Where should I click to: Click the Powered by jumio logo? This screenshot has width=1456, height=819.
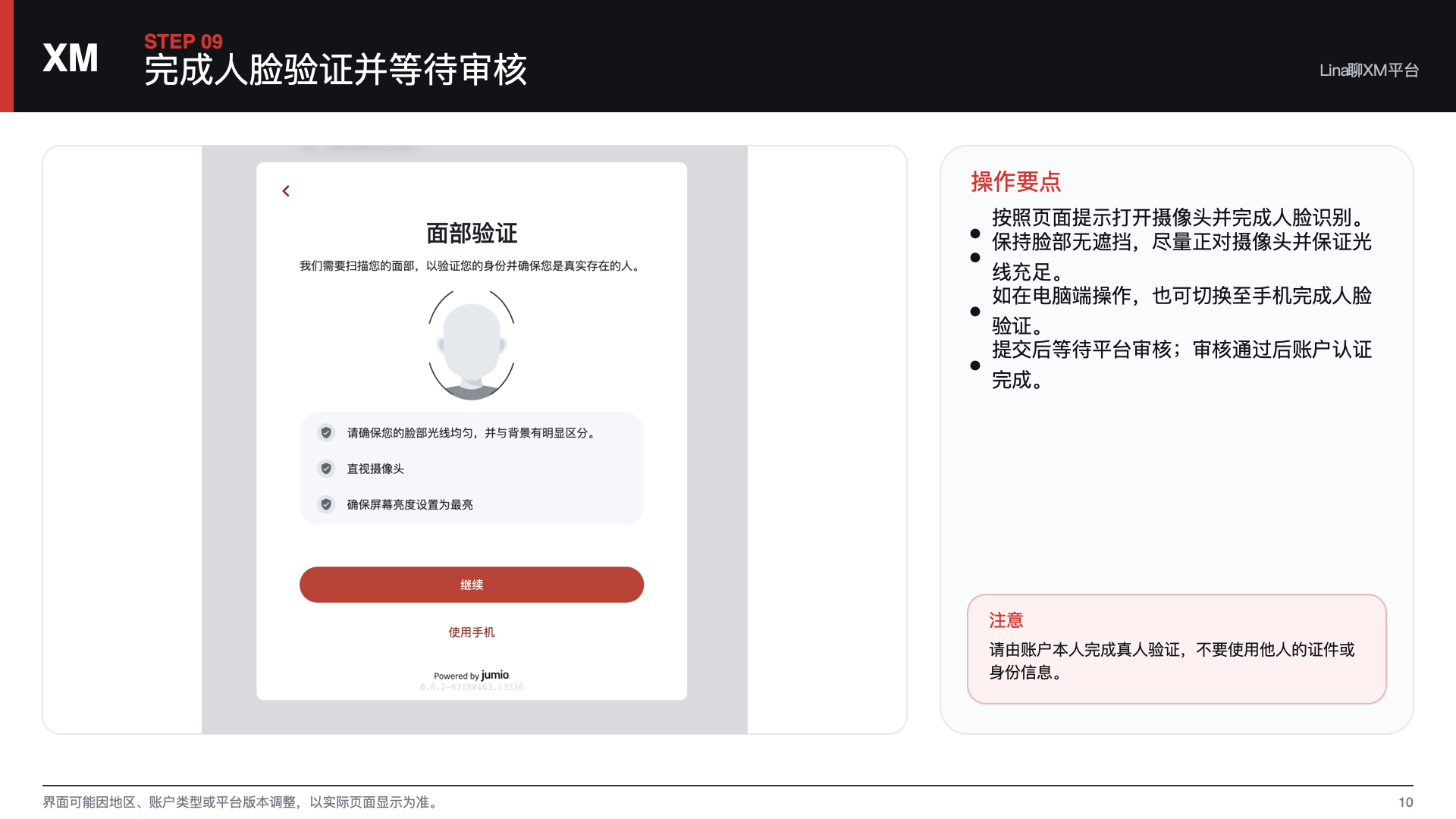click(472, 675)
